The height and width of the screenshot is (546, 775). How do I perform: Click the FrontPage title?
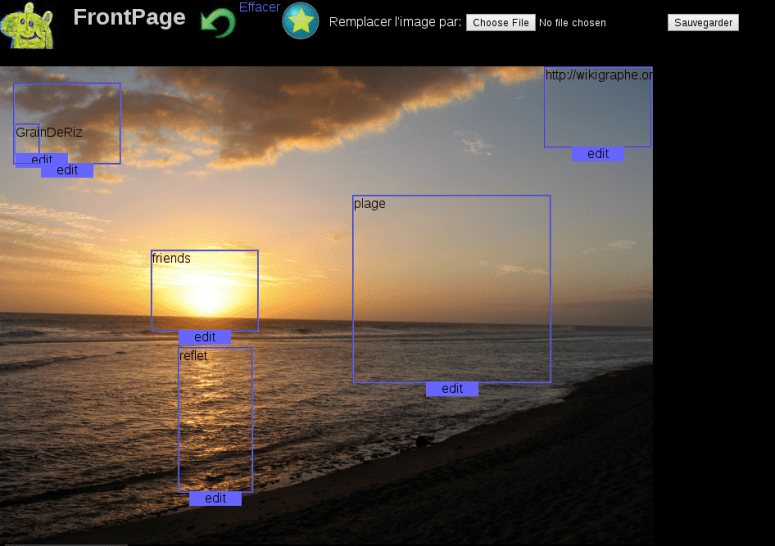[129, 17]
